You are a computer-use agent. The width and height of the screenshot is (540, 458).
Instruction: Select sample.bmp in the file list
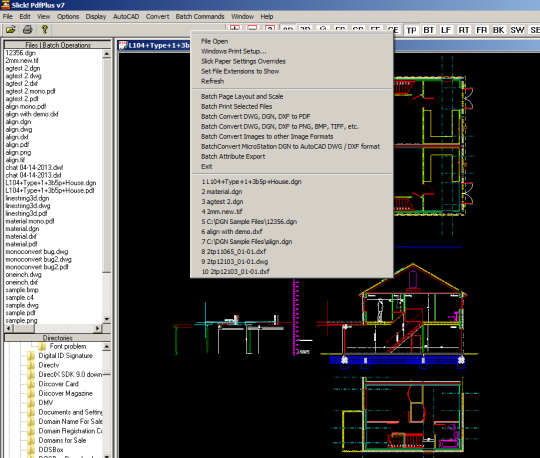pyautogui.click(x=22, y=290)
